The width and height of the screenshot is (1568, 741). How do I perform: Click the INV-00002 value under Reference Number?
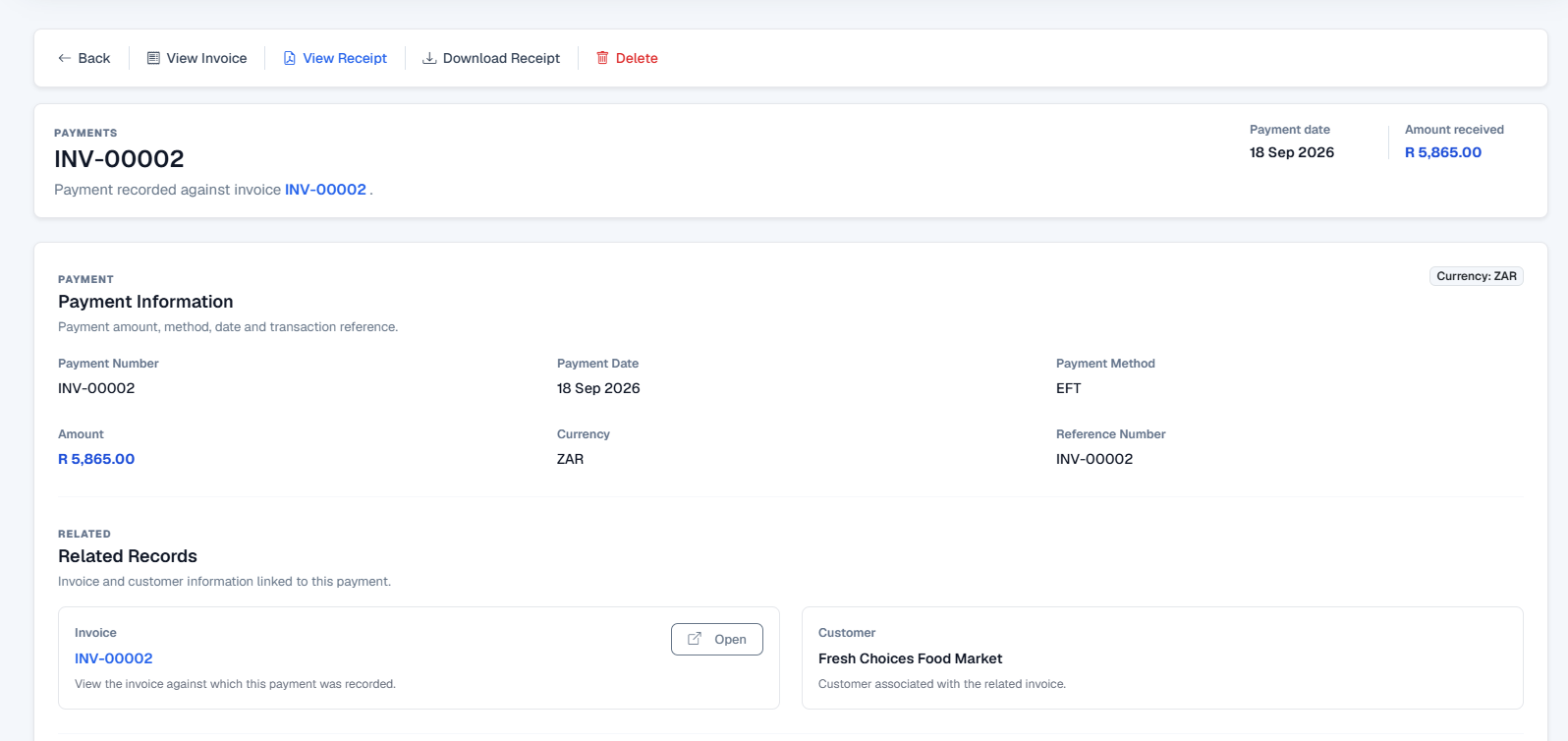pyautogui.click(x=1094, y=459)
